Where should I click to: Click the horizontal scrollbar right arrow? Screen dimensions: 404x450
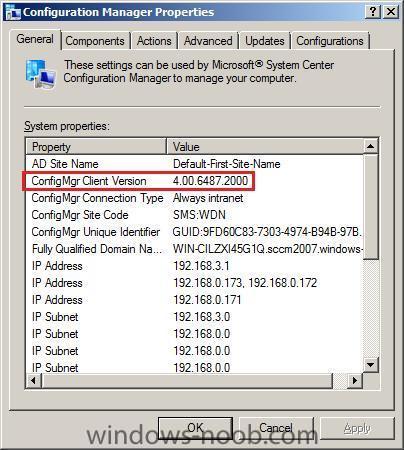(355, 380)
